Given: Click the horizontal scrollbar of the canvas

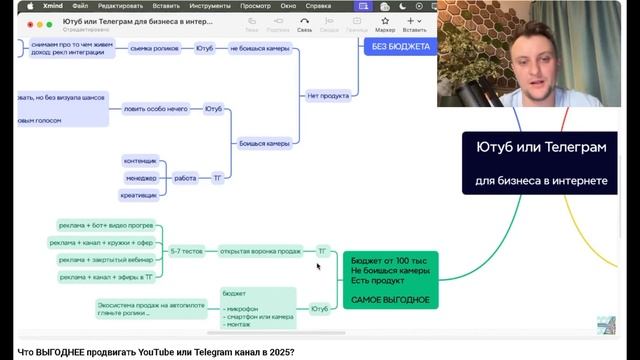Looking at the screenshot, I should pyautogui.click(x=276, y=333).
